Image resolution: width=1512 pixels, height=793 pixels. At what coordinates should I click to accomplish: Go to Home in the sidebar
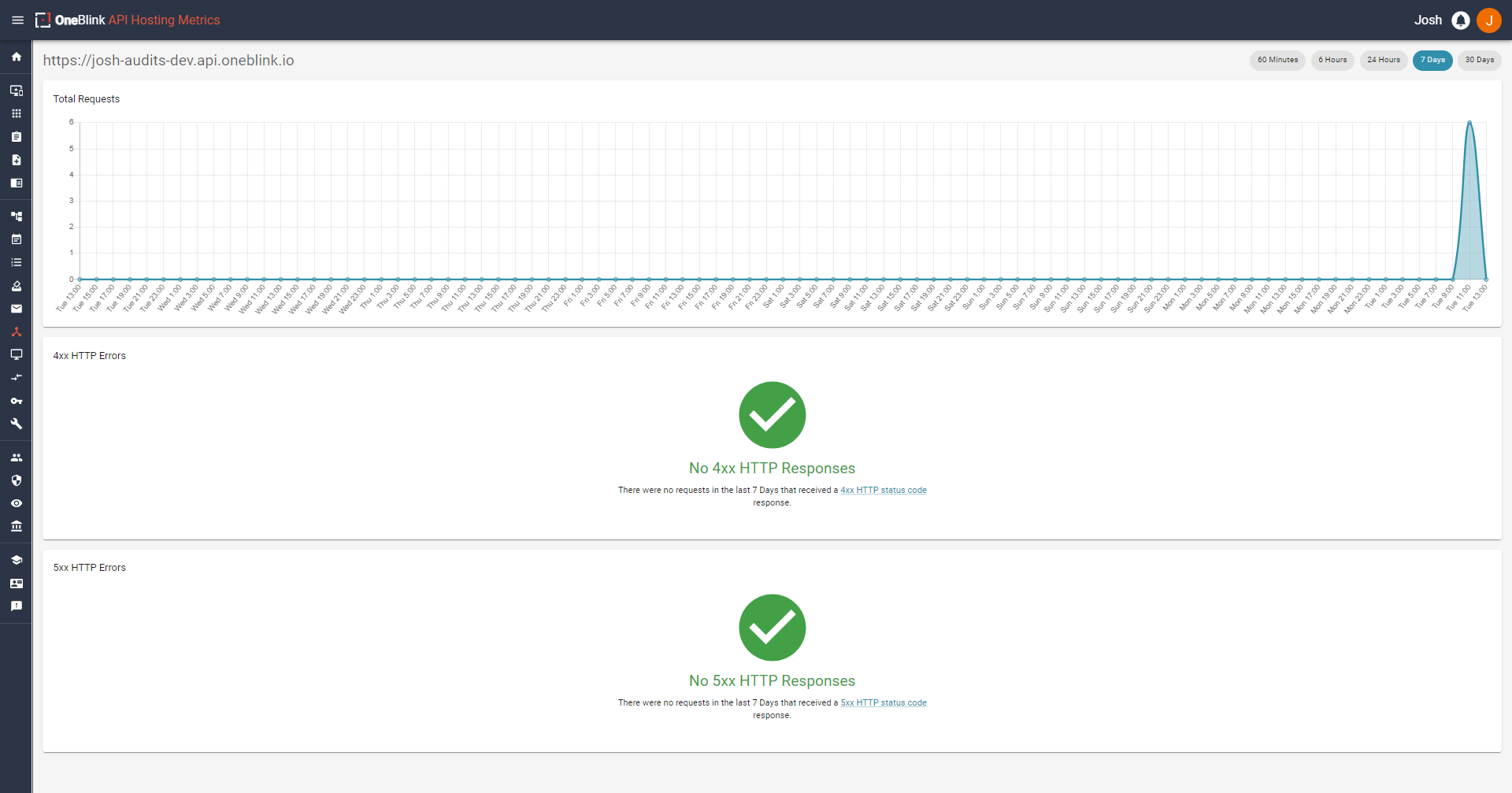click(x=17, y=57)
